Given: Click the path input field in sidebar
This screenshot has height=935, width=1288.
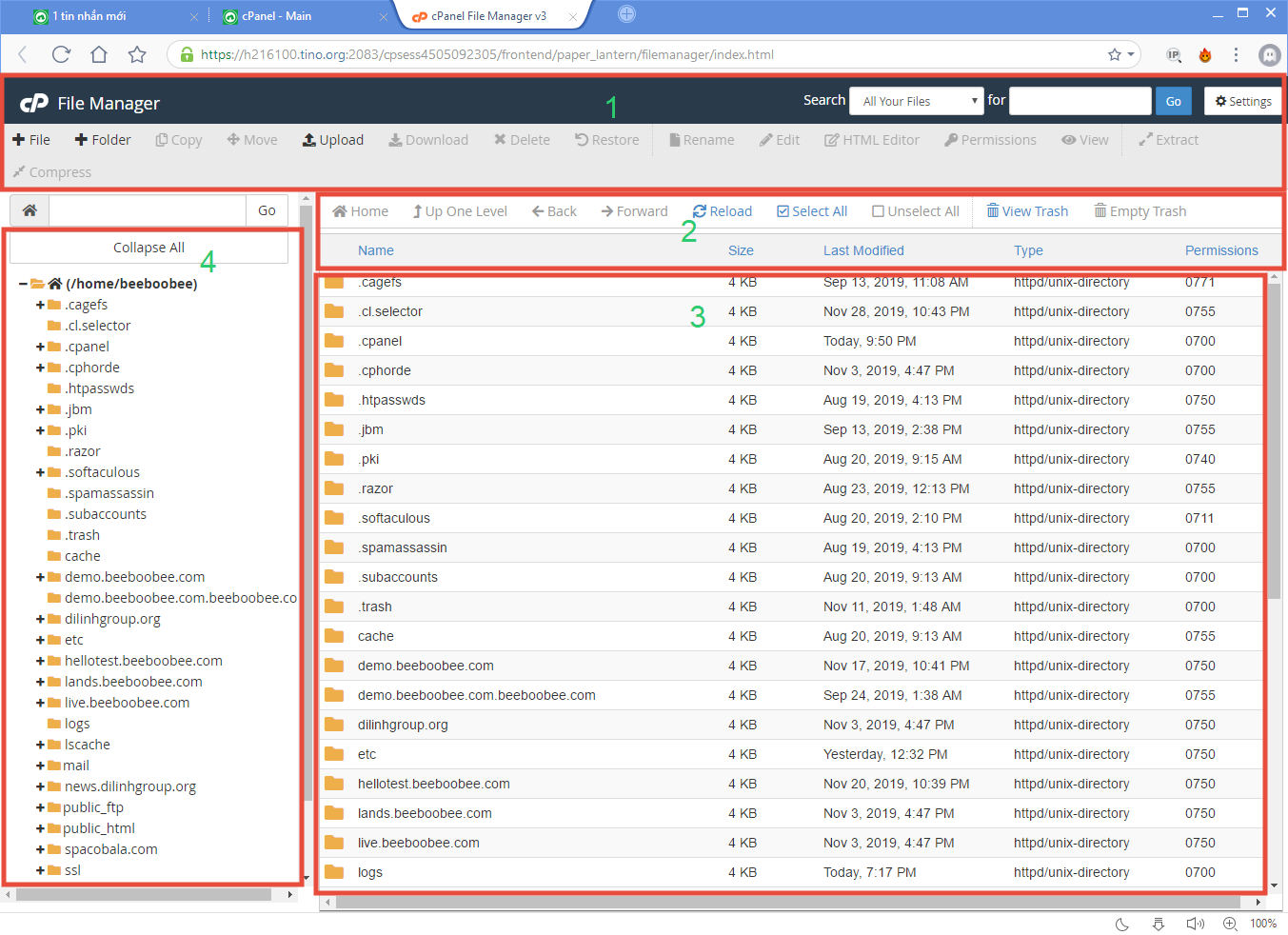Looking at the screenshot, I should [148, 210].
